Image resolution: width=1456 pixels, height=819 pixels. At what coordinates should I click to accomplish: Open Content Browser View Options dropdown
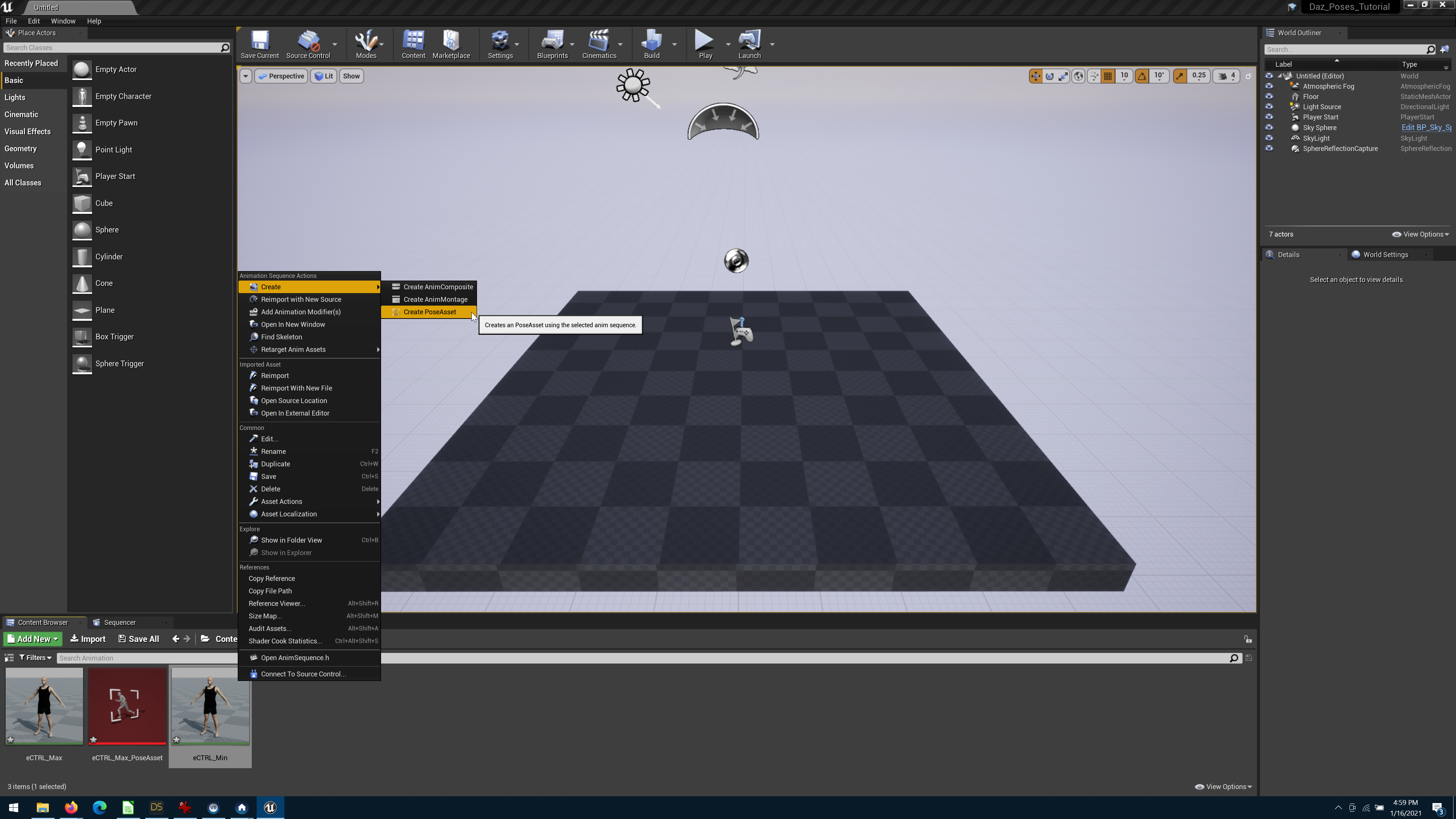1223,787
